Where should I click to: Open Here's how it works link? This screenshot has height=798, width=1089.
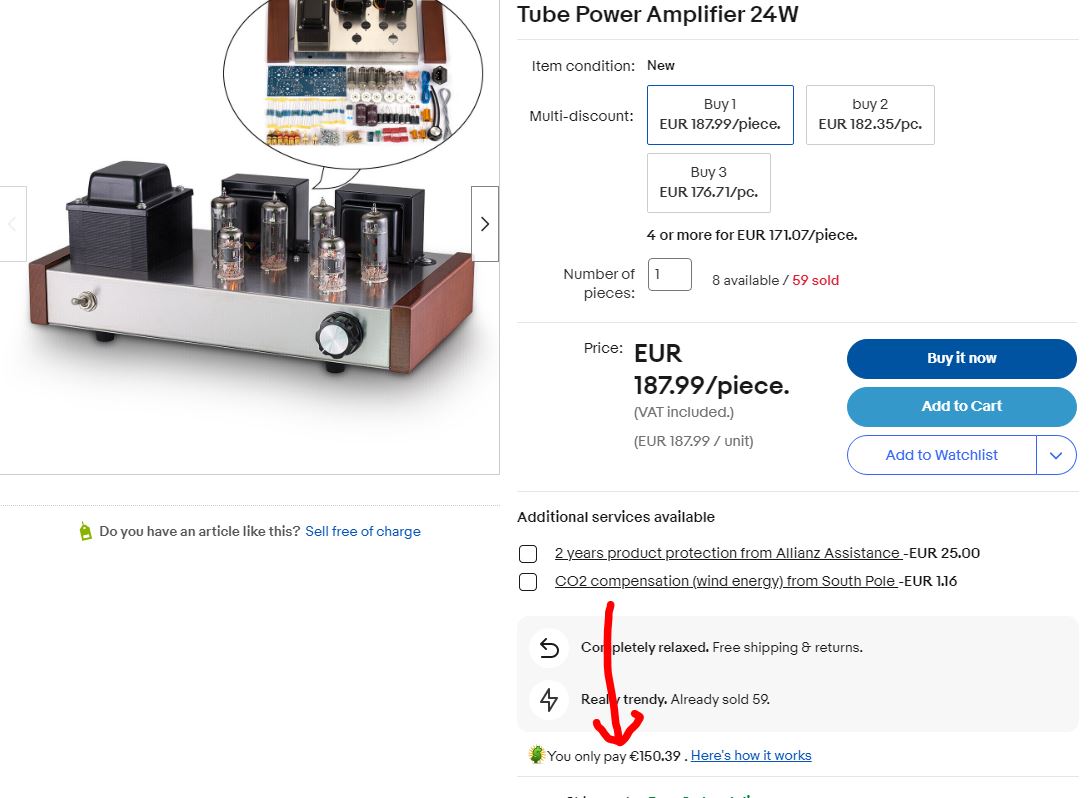tap(751, 756)
